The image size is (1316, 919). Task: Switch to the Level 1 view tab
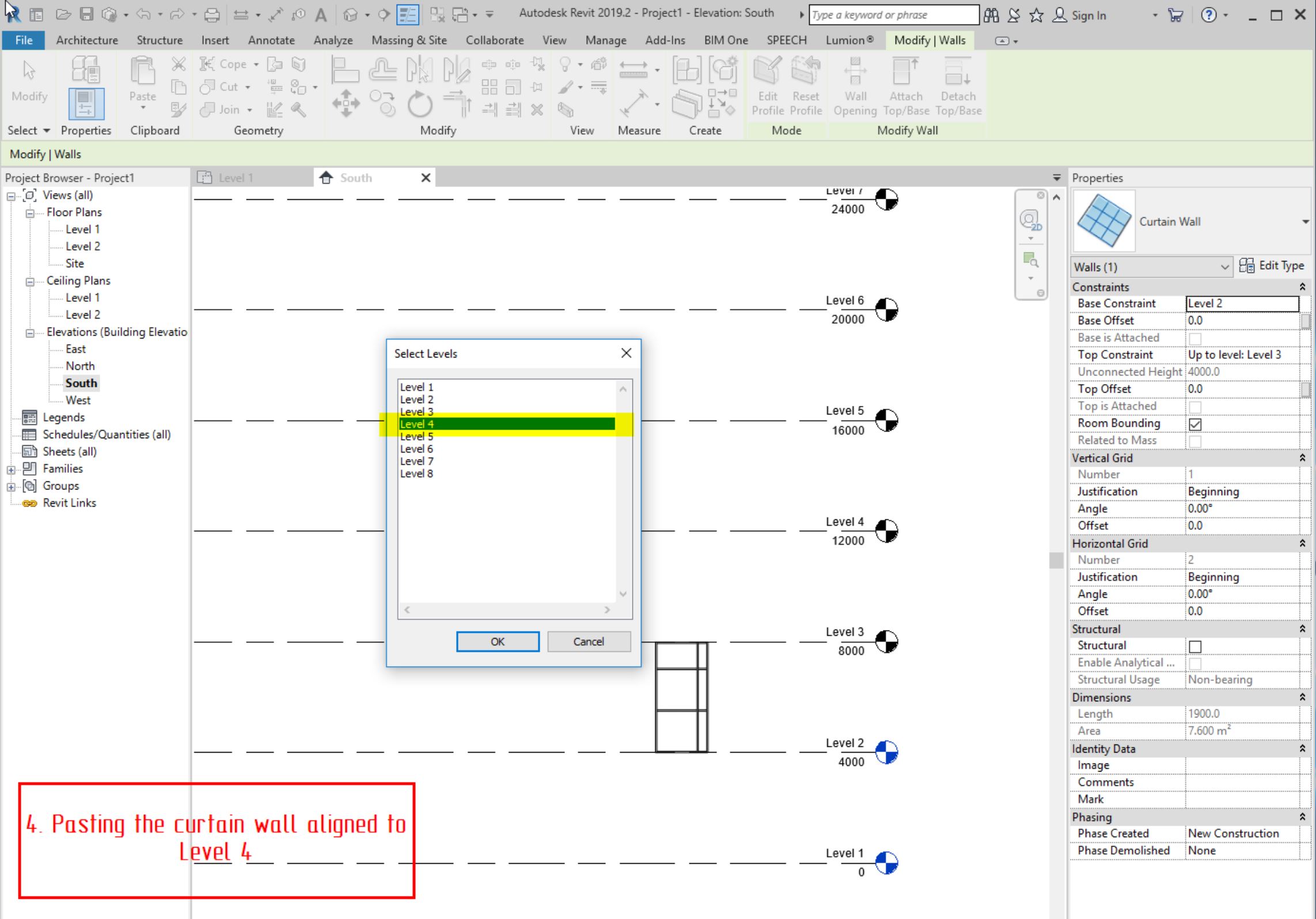[x=236, y=177]
